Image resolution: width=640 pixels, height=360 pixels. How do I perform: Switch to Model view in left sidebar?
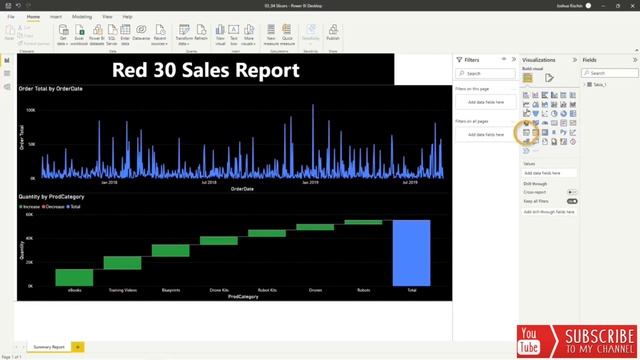click(7, 87)
